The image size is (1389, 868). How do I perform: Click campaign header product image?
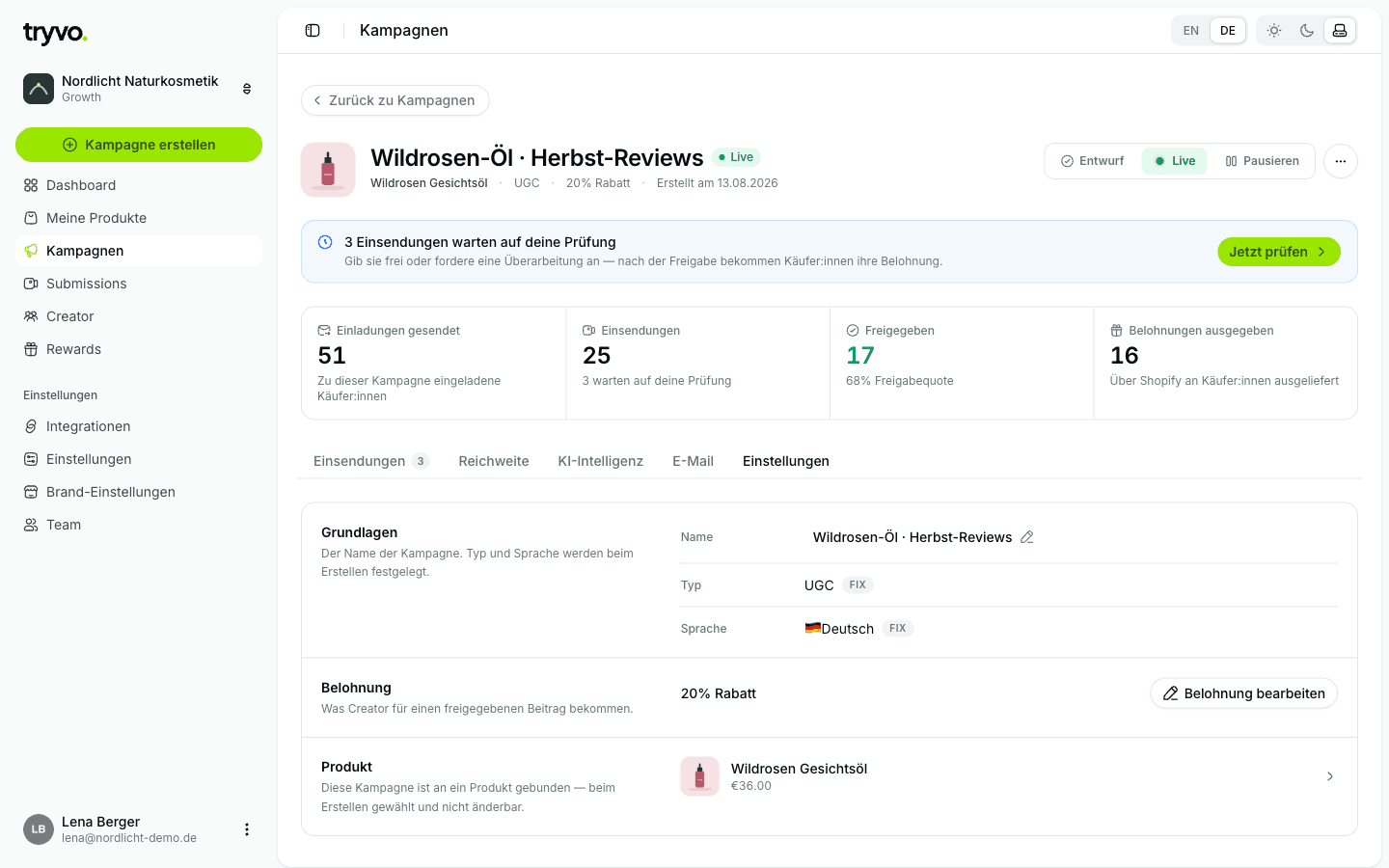[x=328, y=170]
